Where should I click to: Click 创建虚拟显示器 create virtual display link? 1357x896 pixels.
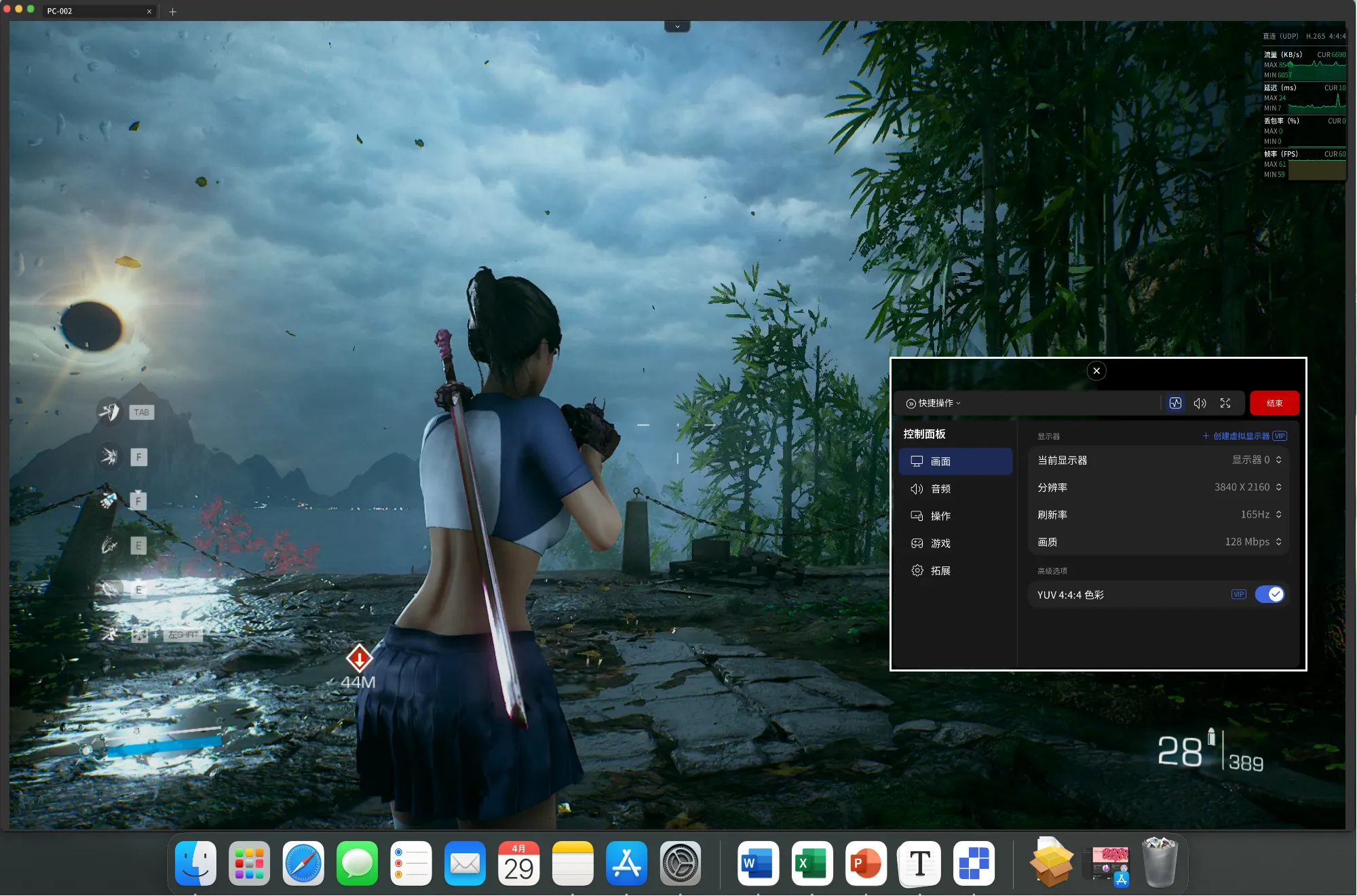click(x=1244, y=436)
